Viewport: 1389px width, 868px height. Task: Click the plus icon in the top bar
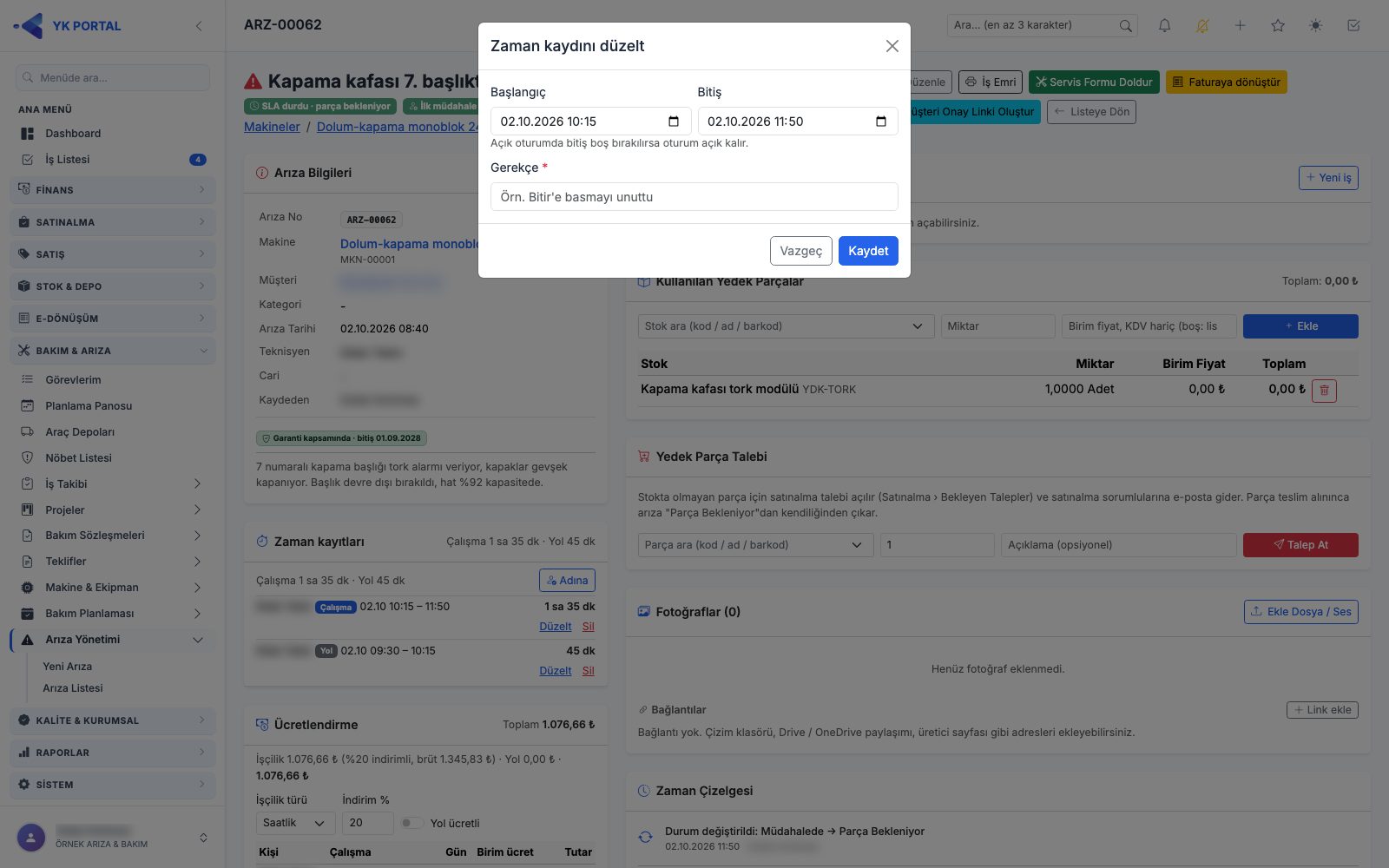pos(1240,26)
